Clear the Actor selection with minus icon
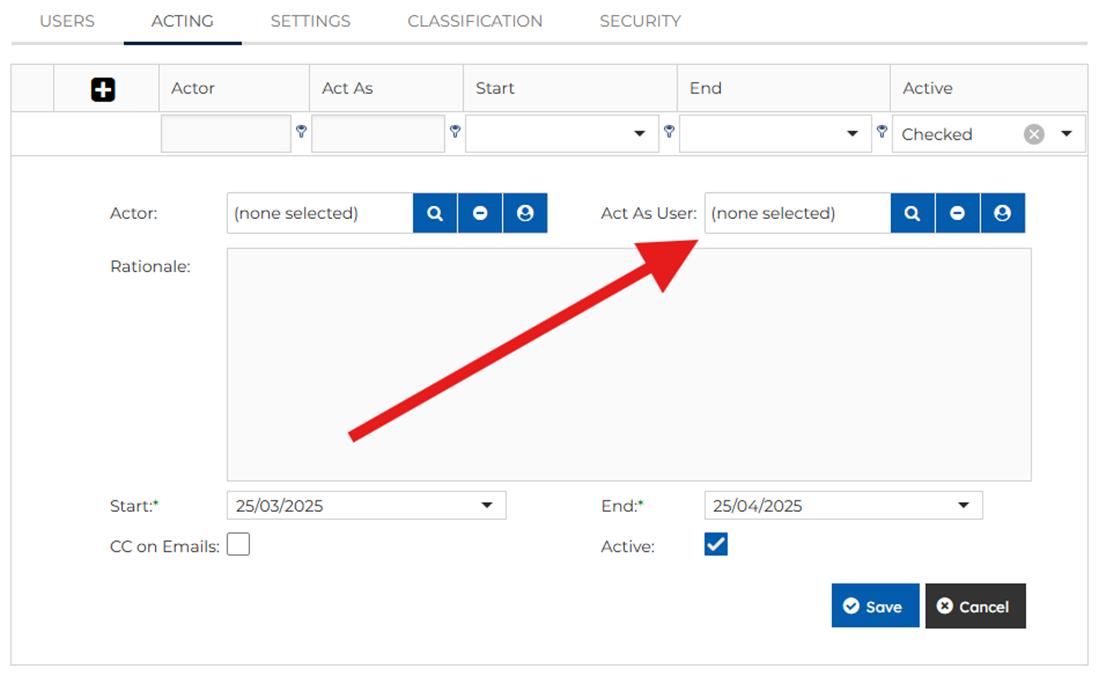The height and width of the screenshot is (676, 1099). [480, 213]
